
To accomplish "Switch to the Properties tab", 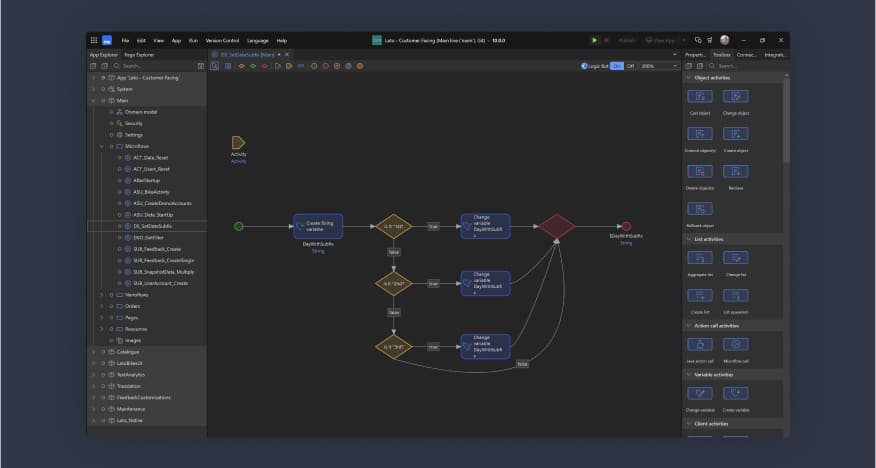I will click(695, 54).
